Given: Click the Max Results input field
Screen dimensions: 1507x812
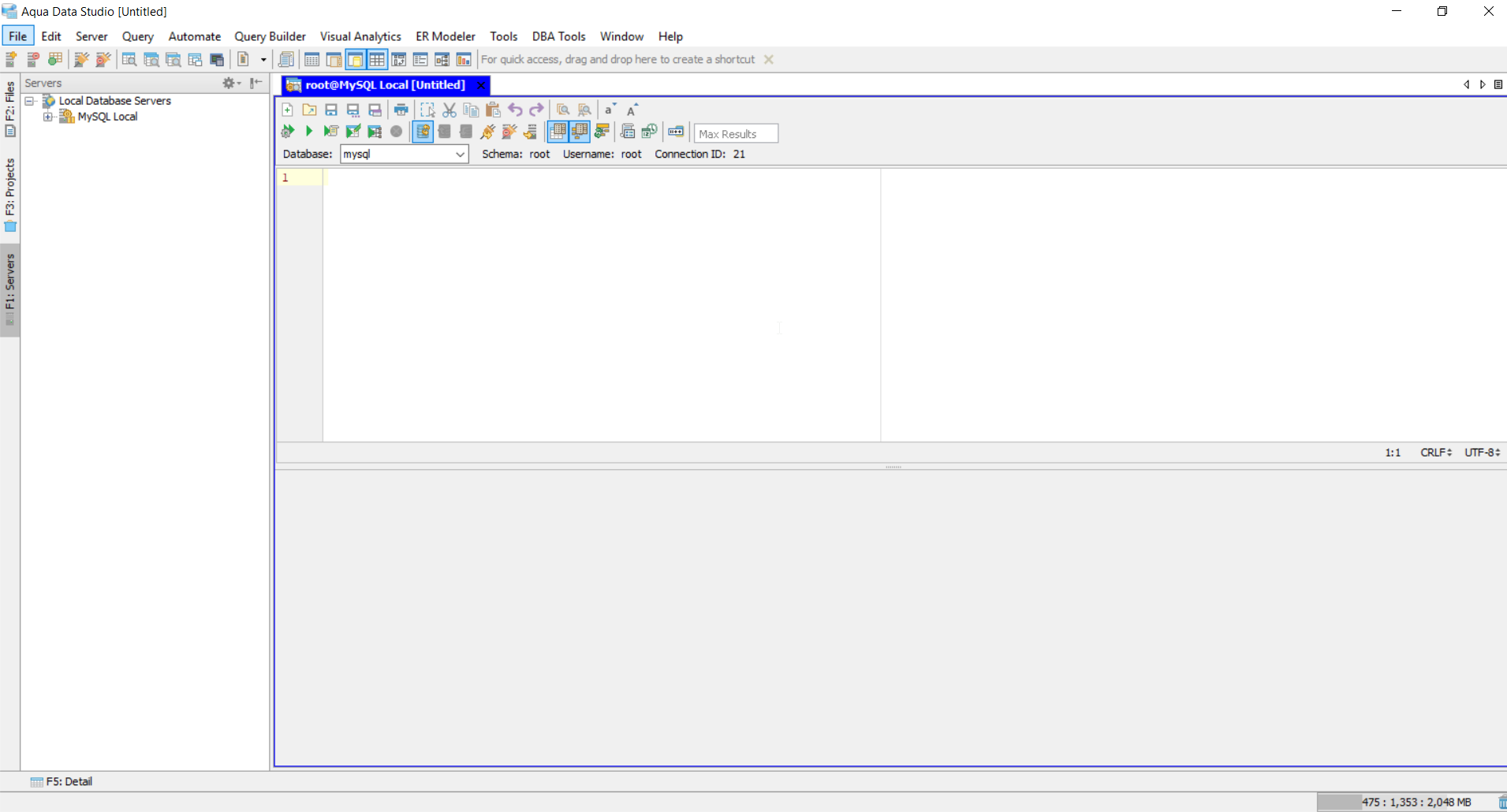Looking at the screenshot, I should [x=735, y=133].
